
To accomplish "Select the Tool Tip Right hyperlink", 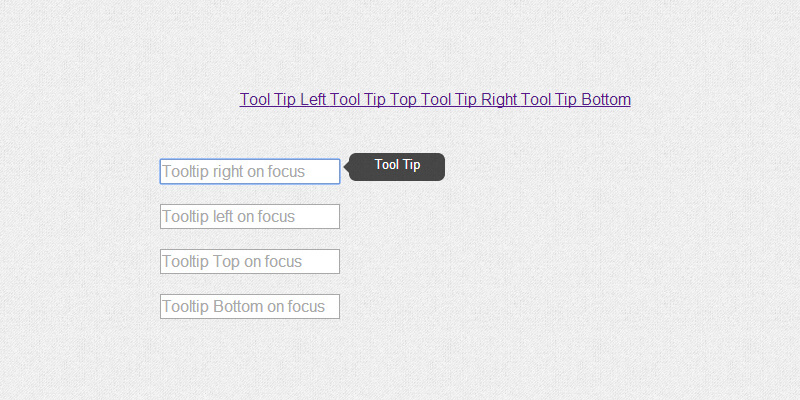I will point(469,100).
